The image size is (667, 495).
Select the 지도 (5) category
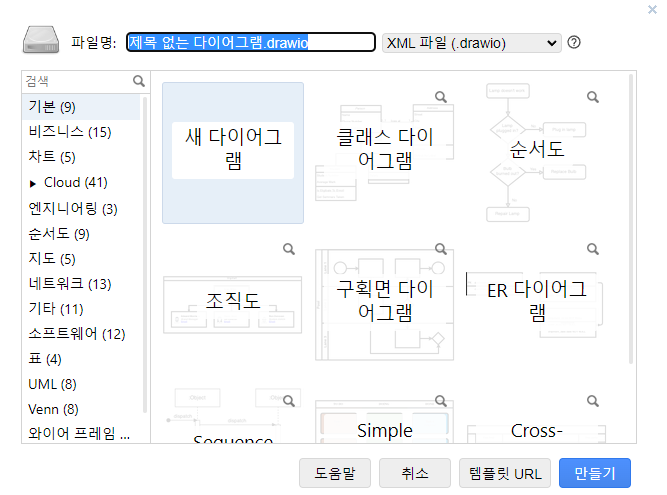click(81, 259)
